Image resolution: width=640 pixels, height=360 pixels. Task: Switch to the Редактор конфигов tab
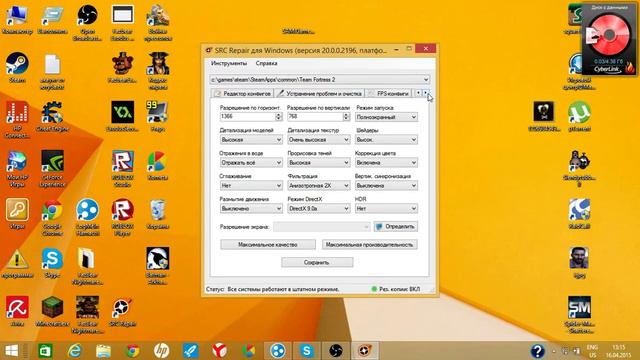(x=242, y=93)
